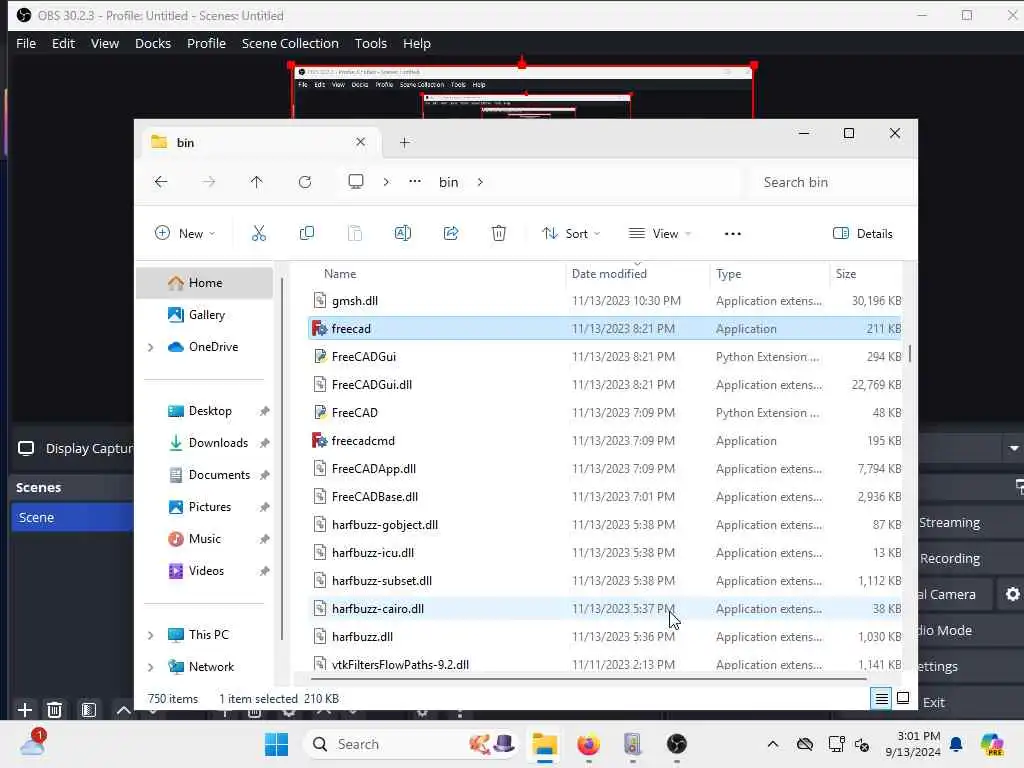Expand Network in navigation pane
The width and height of the screenshot is (1024, 768).
150,667
